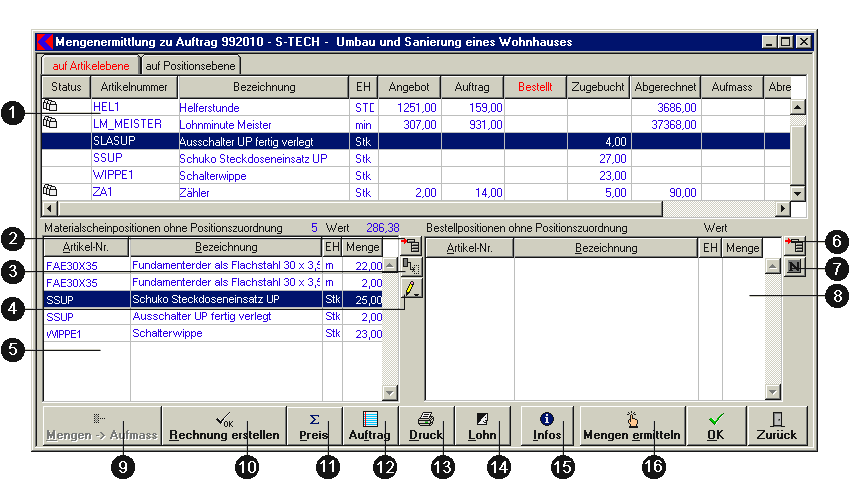Screen dimensions: 850x482
Task: Click the Auftrag document button
Action: click(370, 425)
